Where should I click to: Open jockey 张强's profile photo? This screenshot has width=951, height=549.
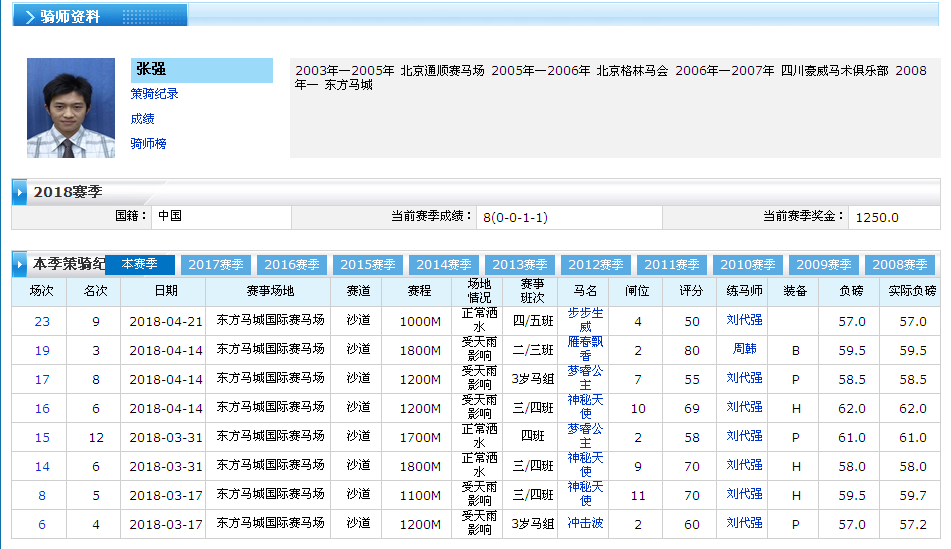pos(71,108)
